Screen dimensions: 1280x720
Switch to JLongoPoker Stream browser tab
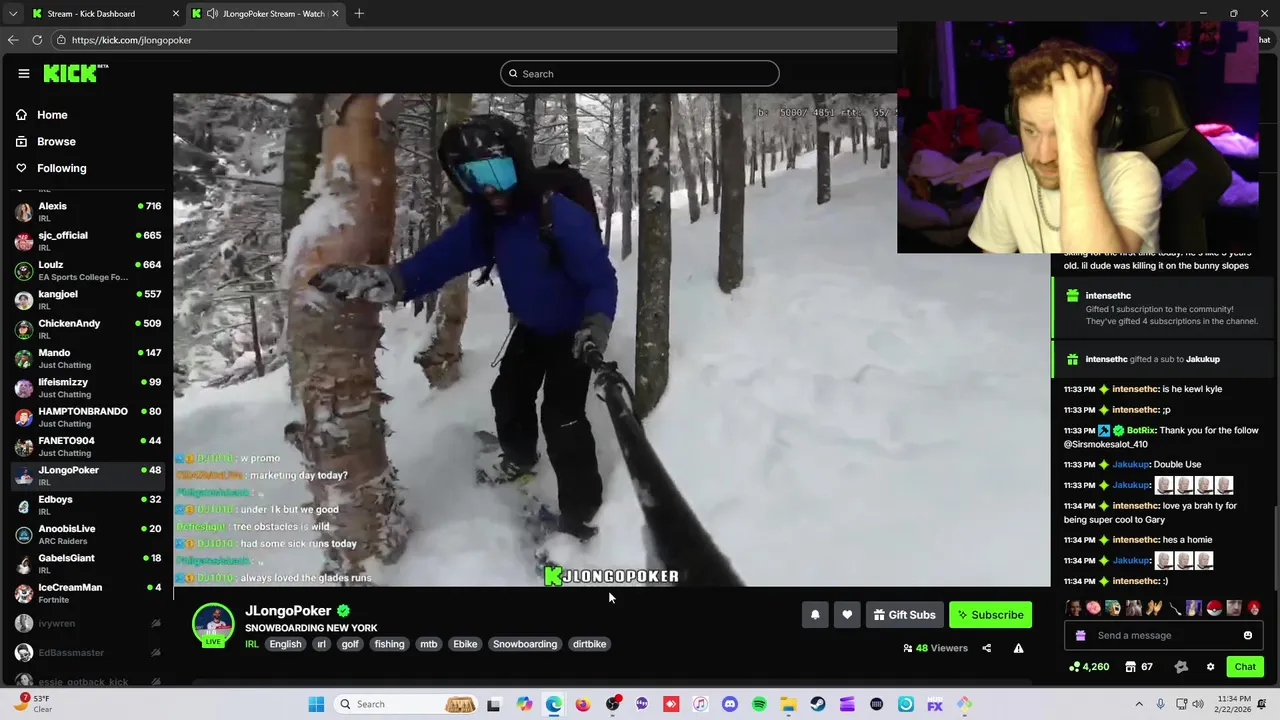click(x=264, y=14)
